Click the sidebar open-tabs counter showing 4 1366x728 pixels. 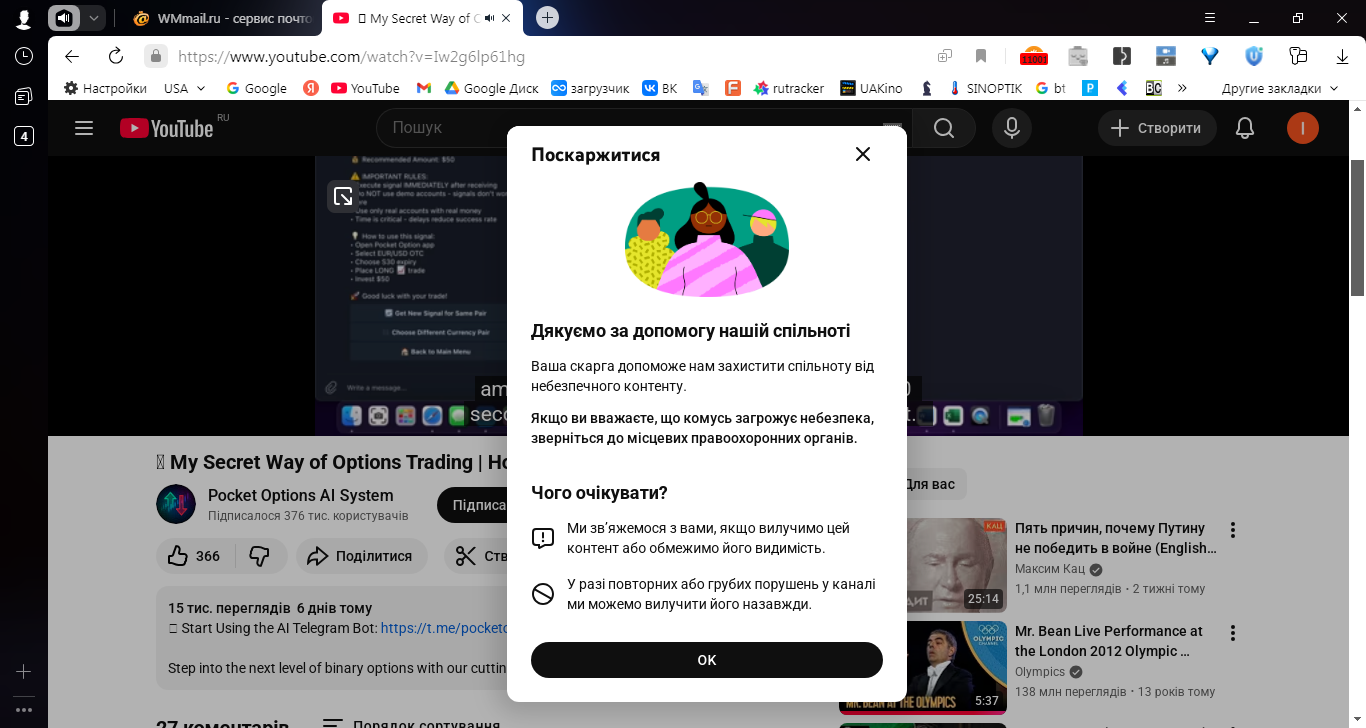(24, 136)
